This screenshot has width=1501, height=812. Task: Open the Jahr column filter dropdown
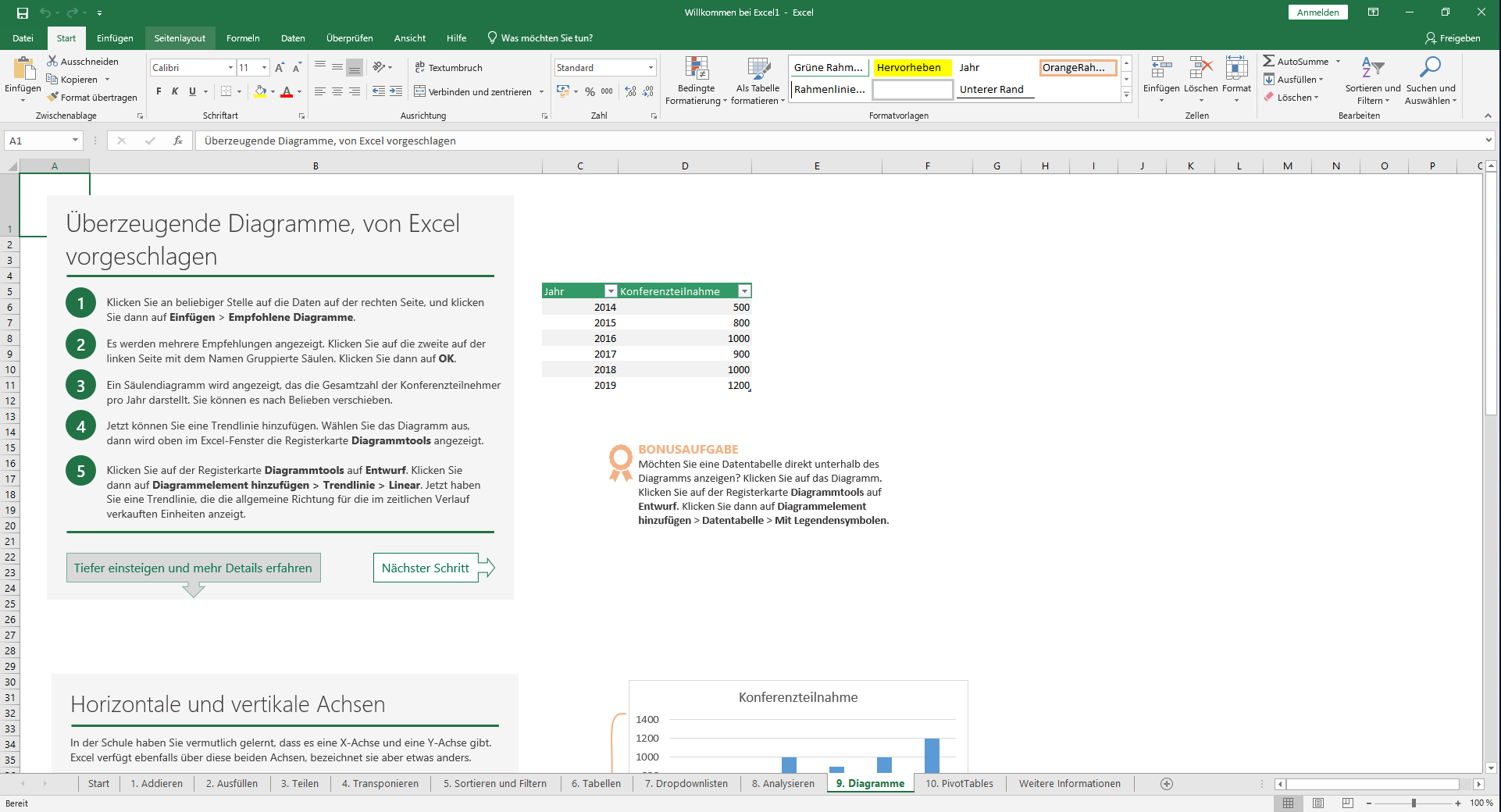pyautogui.click(x=611, y=290)
